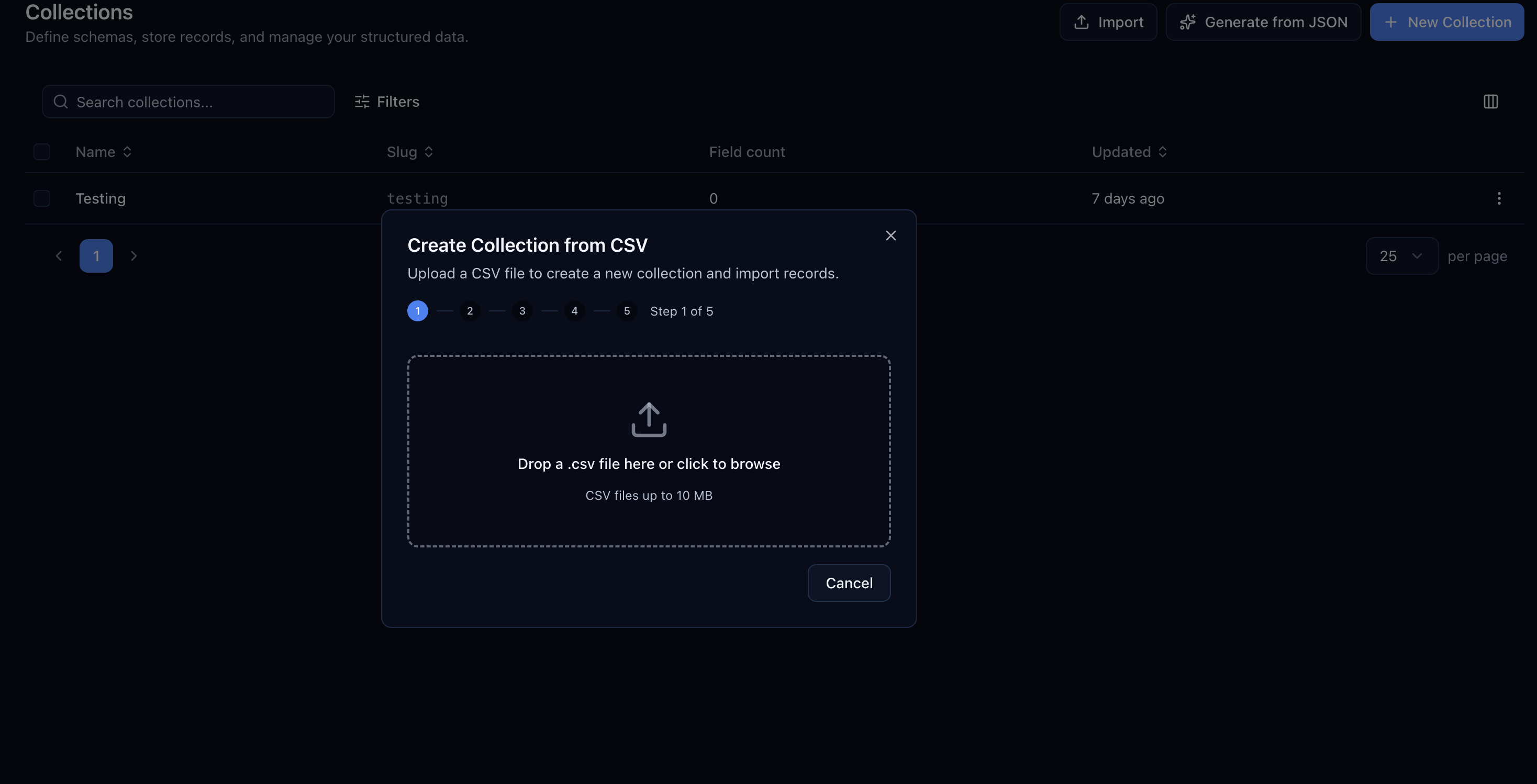Open the Testing row three-dot menu
Viewport: 1537px width, 784px height.
1498,199
